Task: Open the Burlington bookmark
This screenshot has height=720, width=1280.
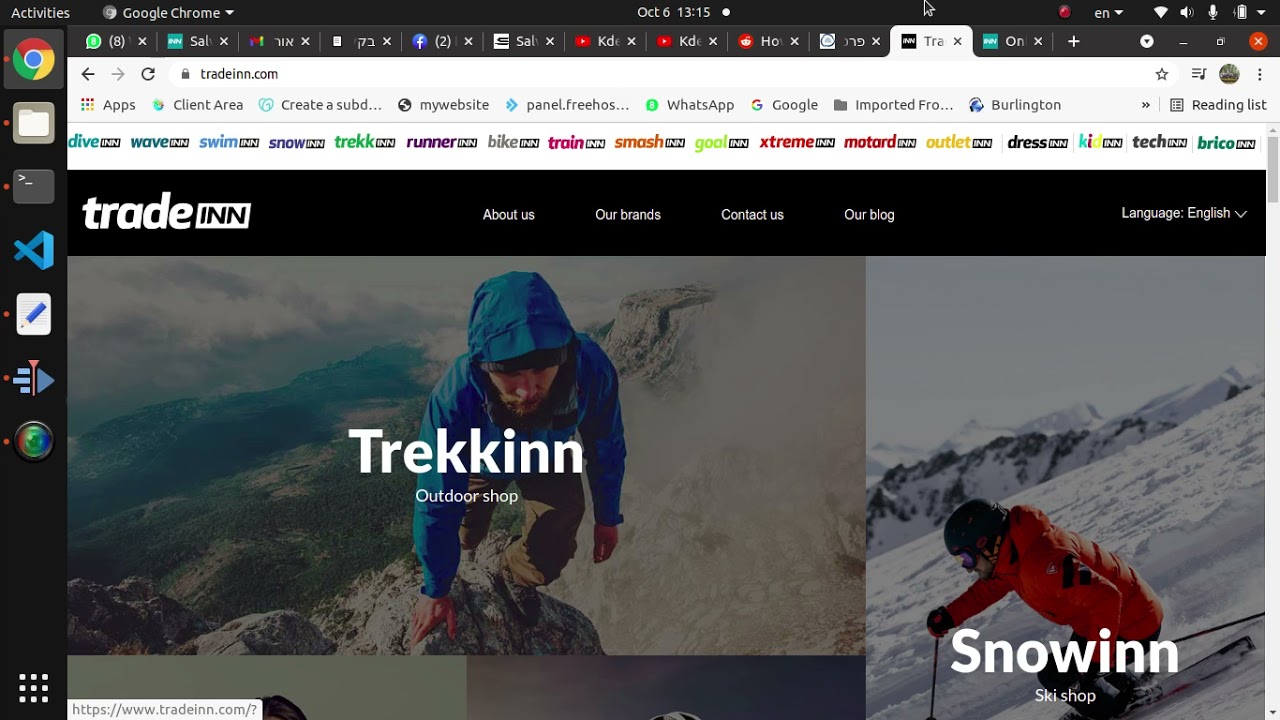Action: click(x=1015, y=105)
